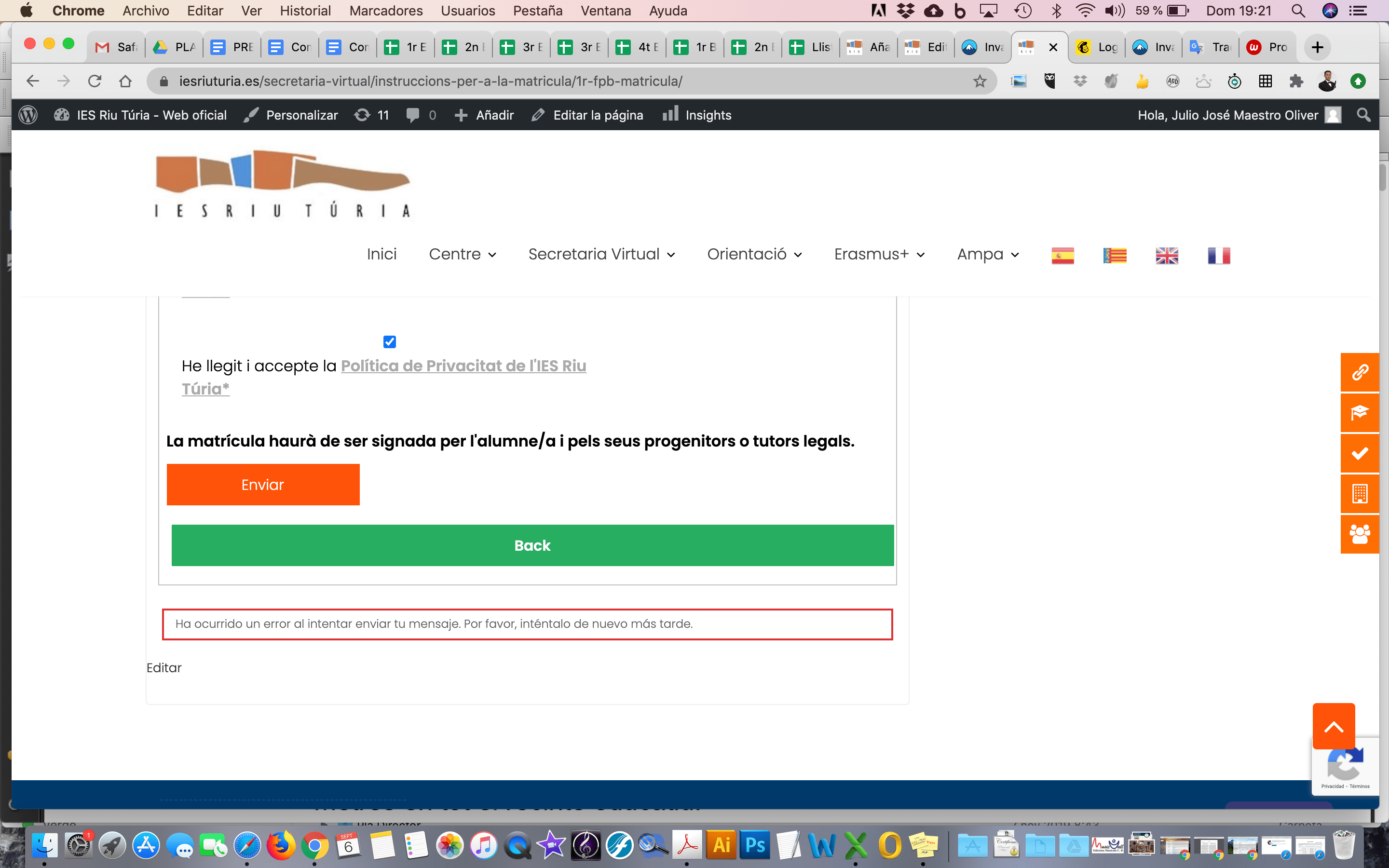
Task: Open comments bubble in admin bar
Action: click(421, 115)
